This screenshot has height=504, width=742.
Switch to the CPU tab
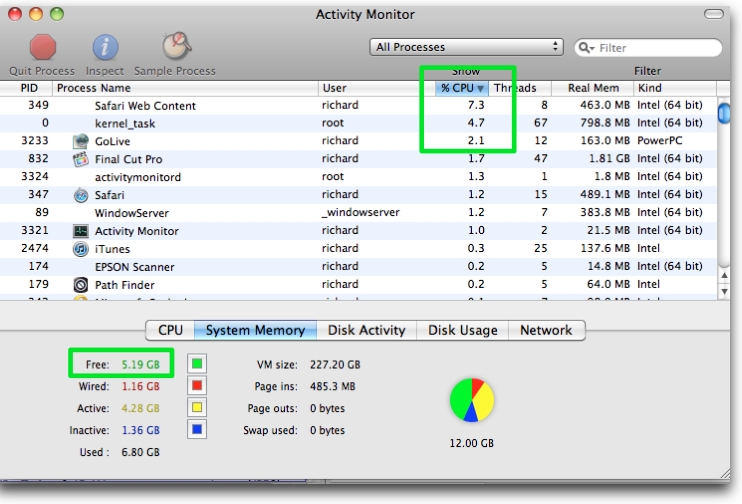coord(170,330)
